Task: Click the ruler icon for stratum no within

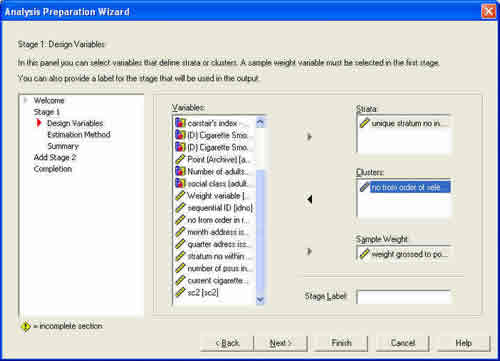Action: 180,256
